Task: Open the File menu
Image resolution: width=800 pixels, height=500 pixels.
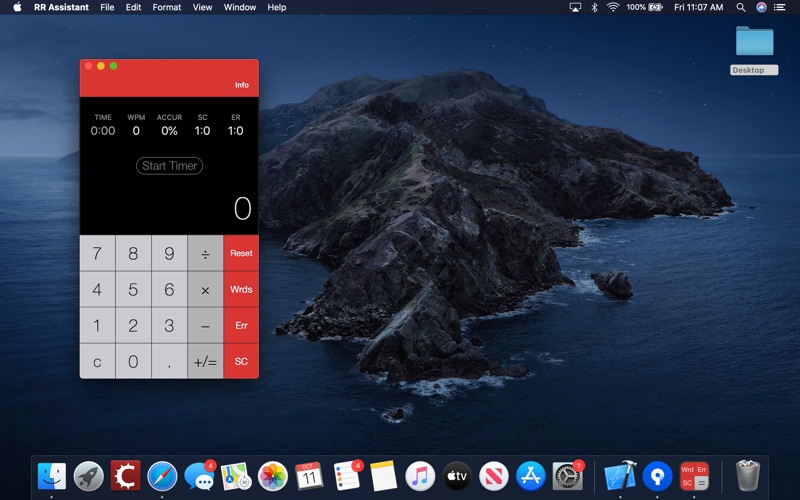Action: (x=107, y=7)
